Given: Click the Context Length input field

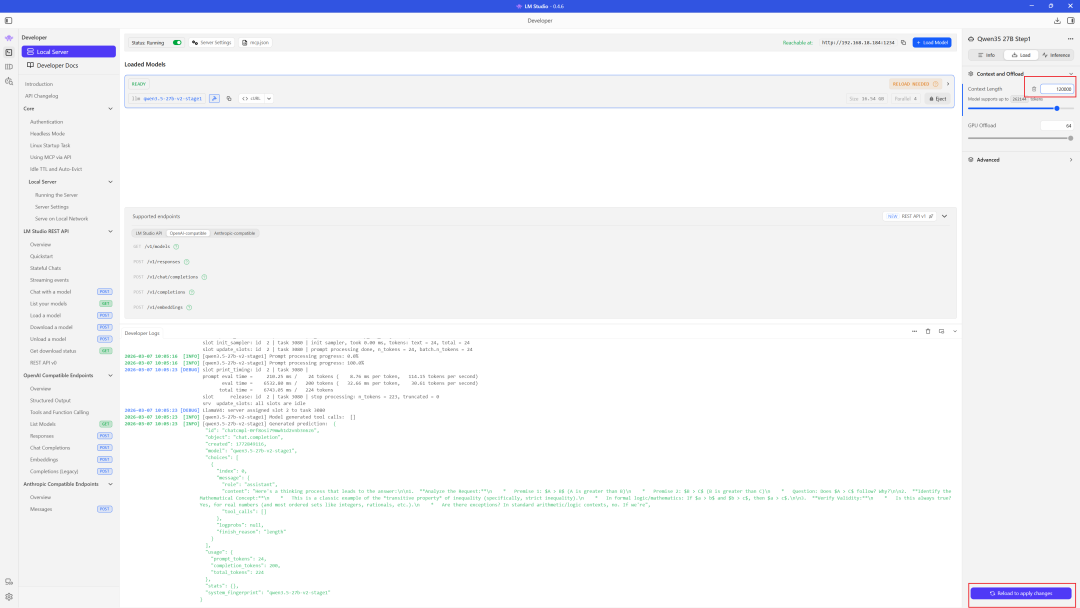Looking at the screenshot, I should [1057, 89].
